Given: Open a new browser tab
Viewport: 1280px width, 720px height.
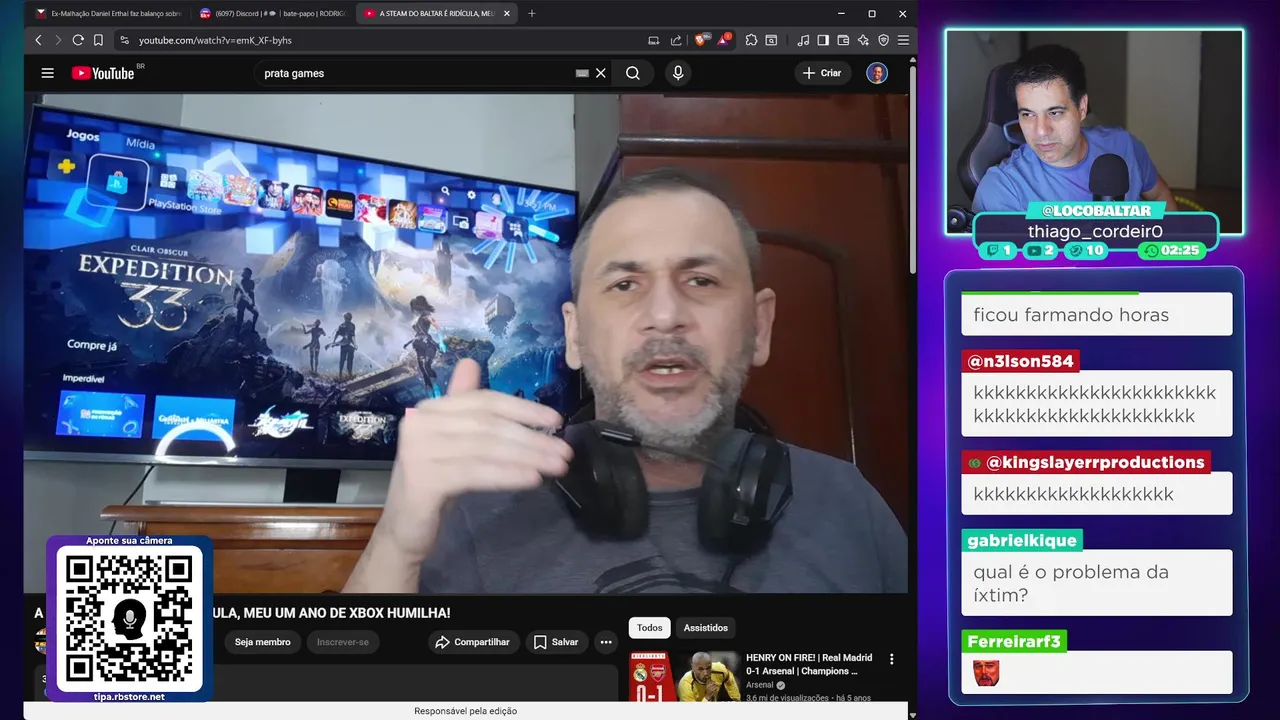Looking at the screenshot, I should (531, 14).
